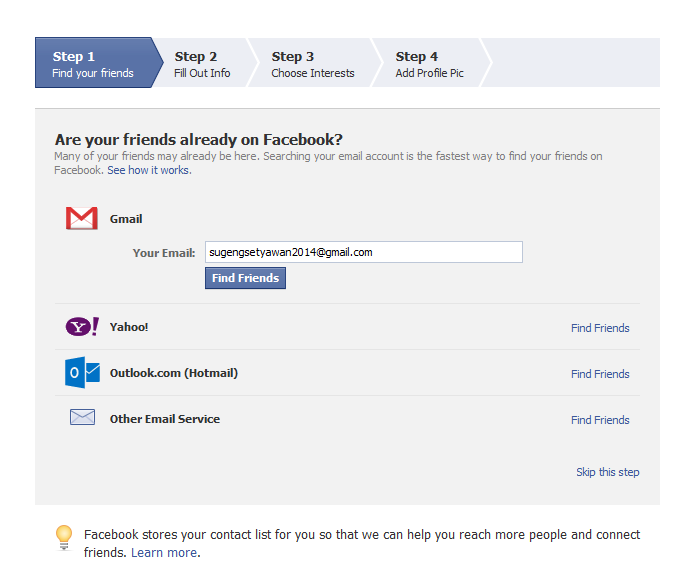This screenshot has width=699, height=585.
Task: Open Step 3 Choose Interests
Action: coord(312,64)
